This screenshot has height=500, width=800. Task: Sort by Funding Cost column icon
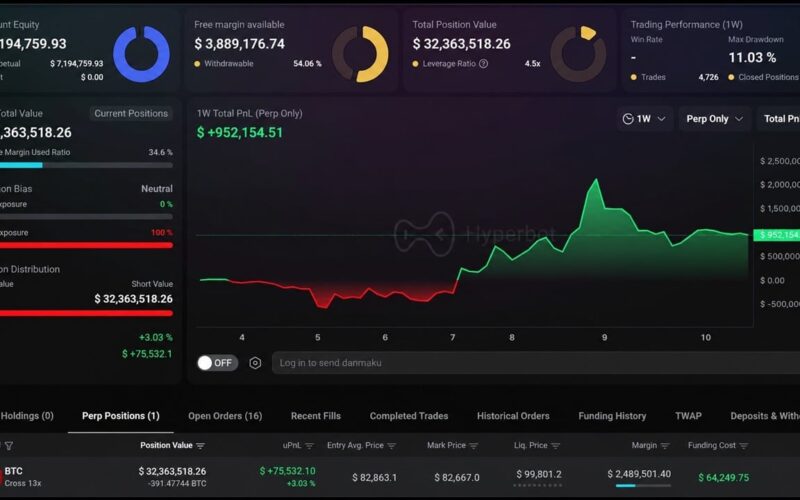[743, 446]
